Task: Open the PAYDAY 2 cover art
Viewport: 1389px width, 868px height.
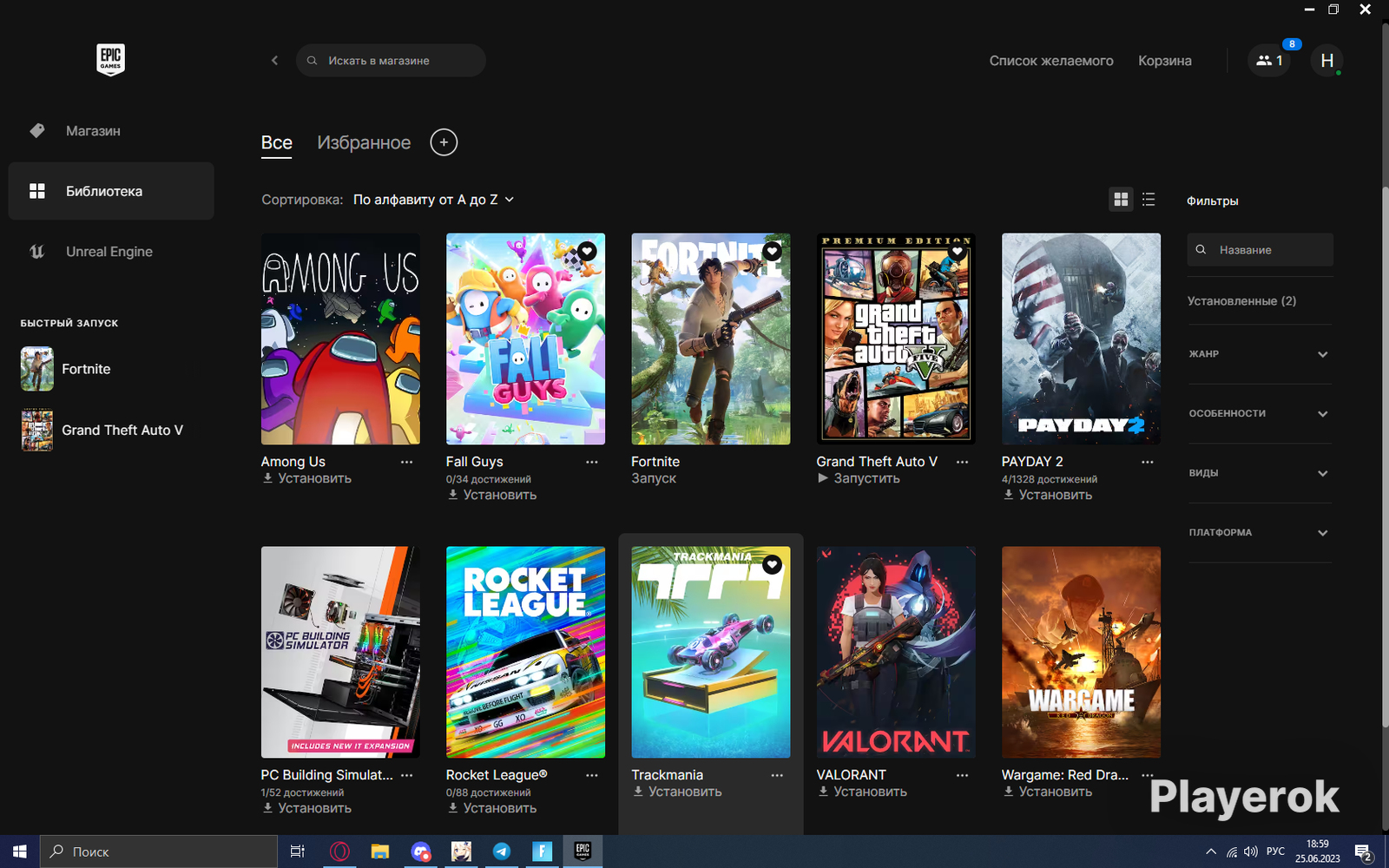Action: pyautogui.click(x=1081, y=339)
